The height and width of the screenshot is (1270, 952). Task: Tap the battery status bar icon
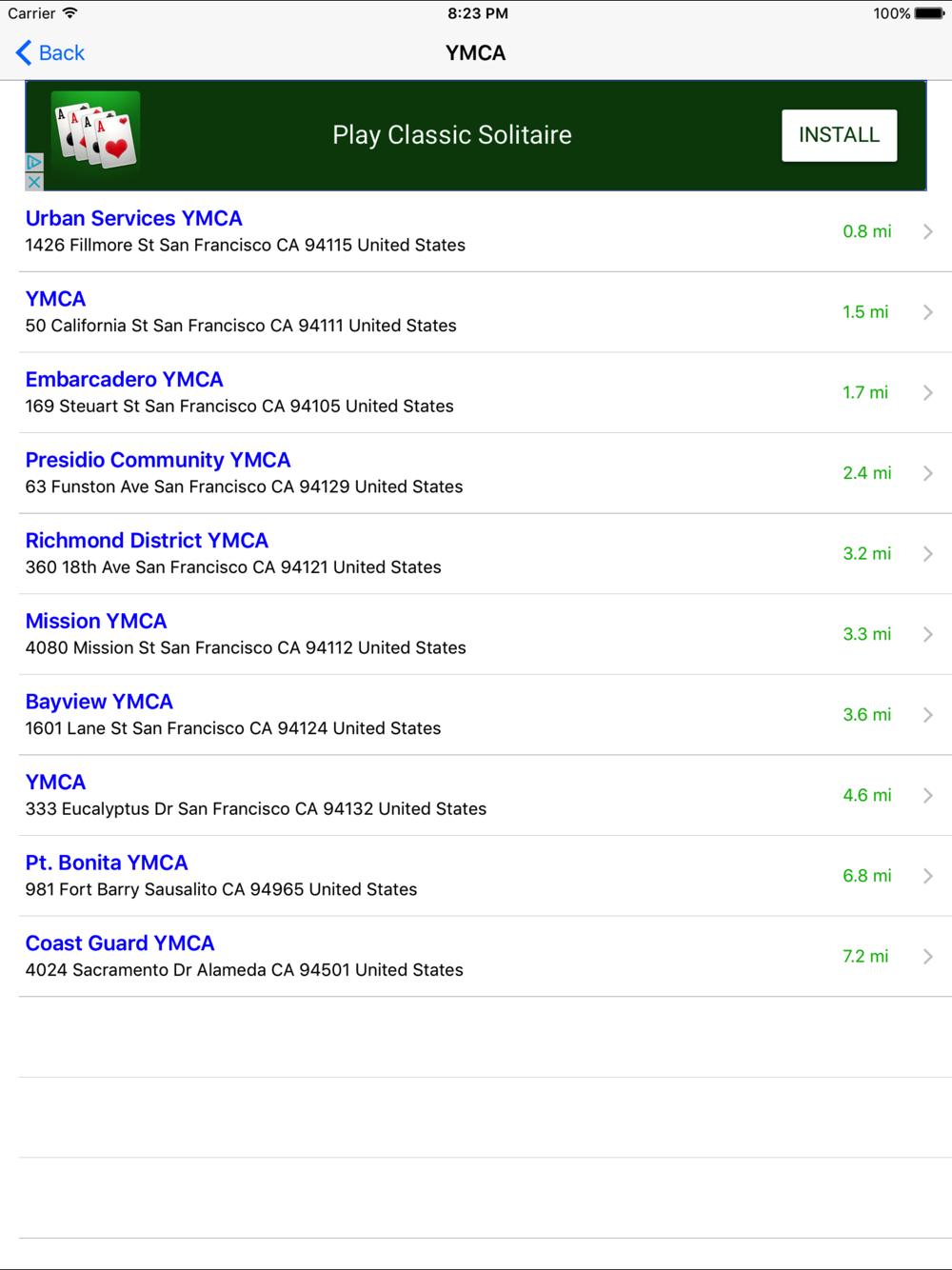pyautogui.click(x=930, y=13)
